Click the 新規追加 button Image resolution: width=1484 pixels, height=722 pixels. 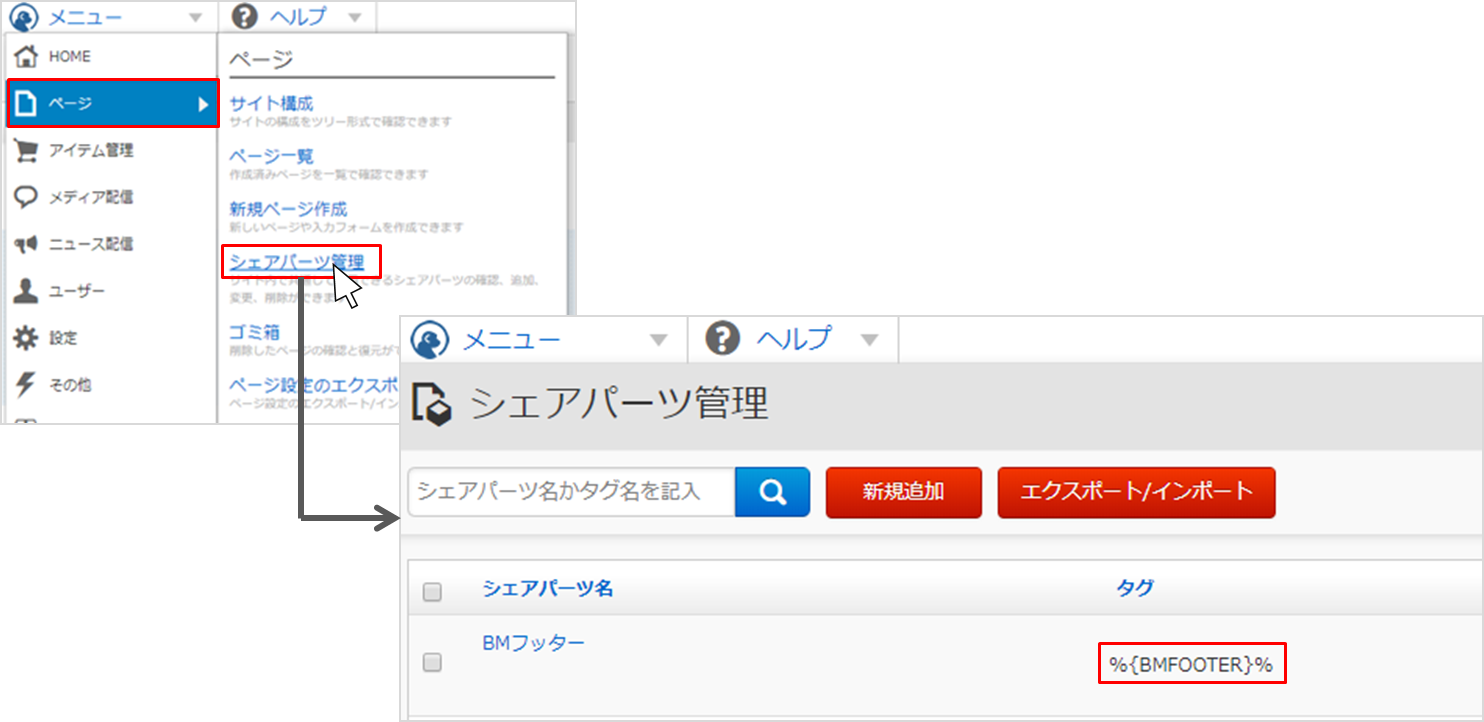[x=904, y=492]
